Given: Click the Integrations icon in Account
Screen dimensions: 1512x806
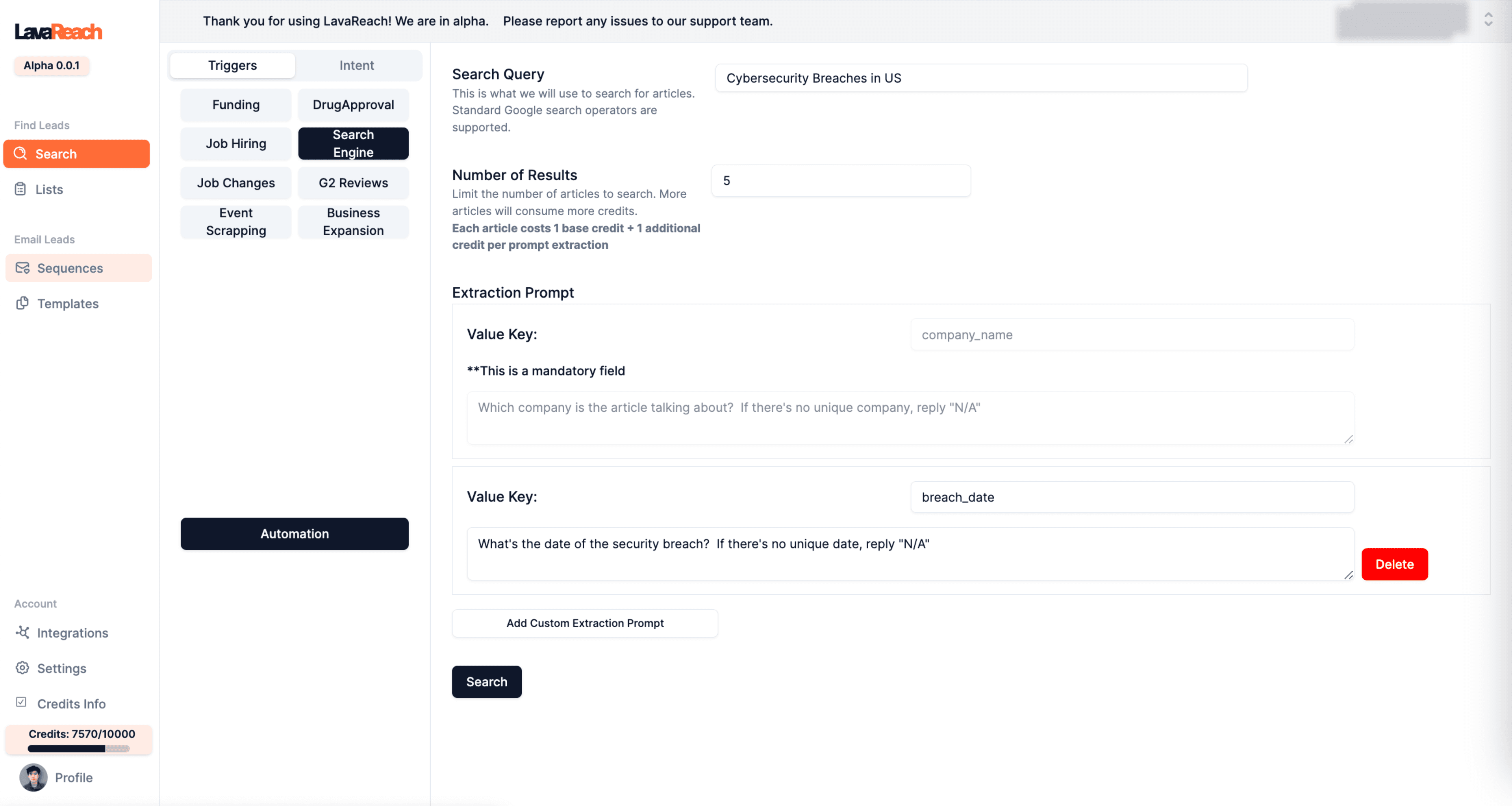Looking at the screenshot, I should click(23, 632).
